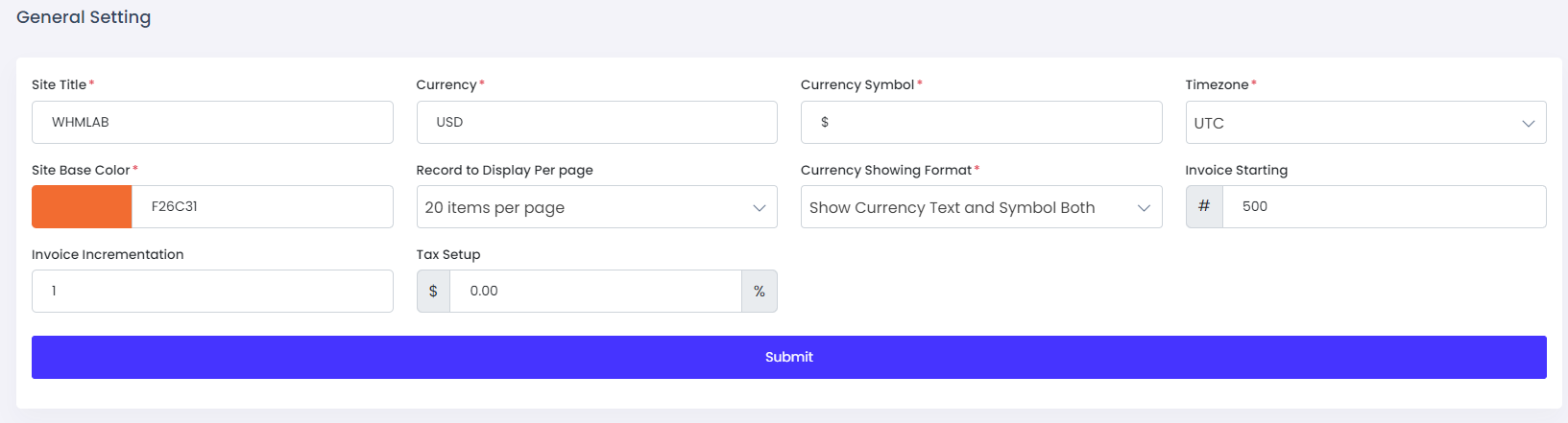
Task: Focus the Invoice Incrementation field
Action: coord(212,292)
